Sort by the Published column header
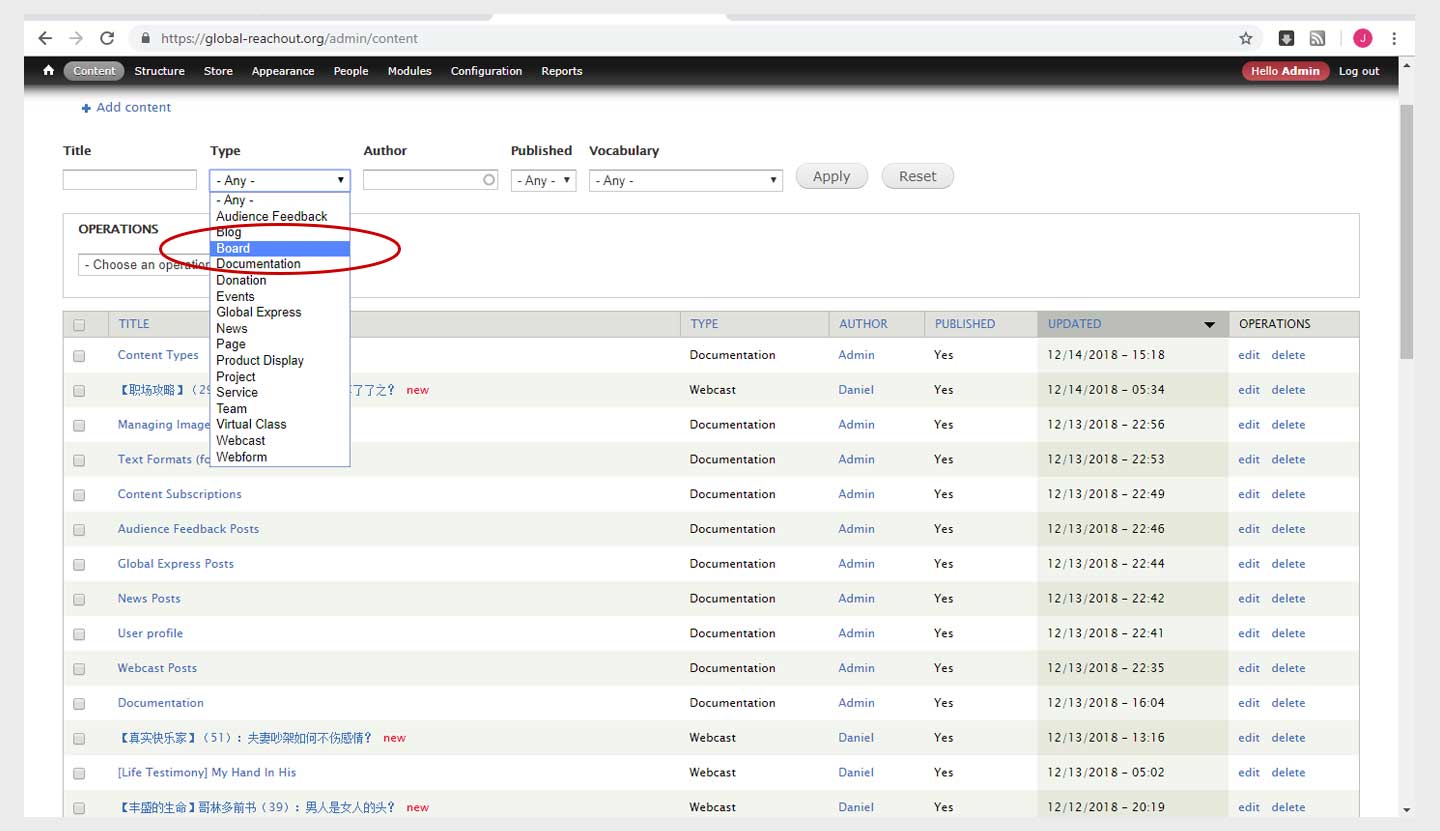This screenshot has height=831, width=1440. tap(965, 324)
